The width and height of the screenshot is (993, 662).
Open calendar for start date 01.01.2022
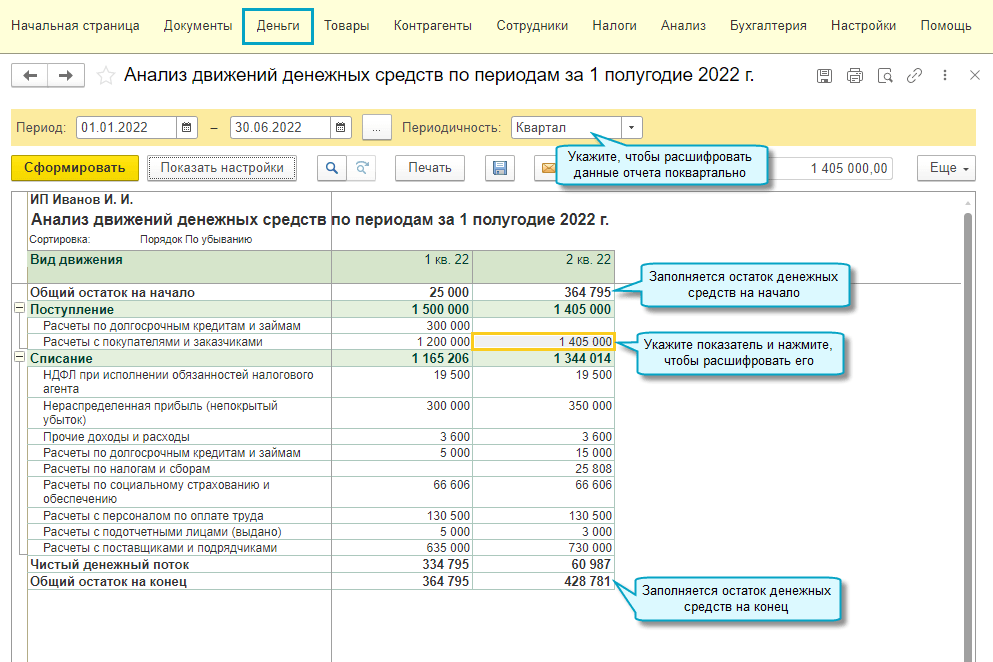click(187, 128)
